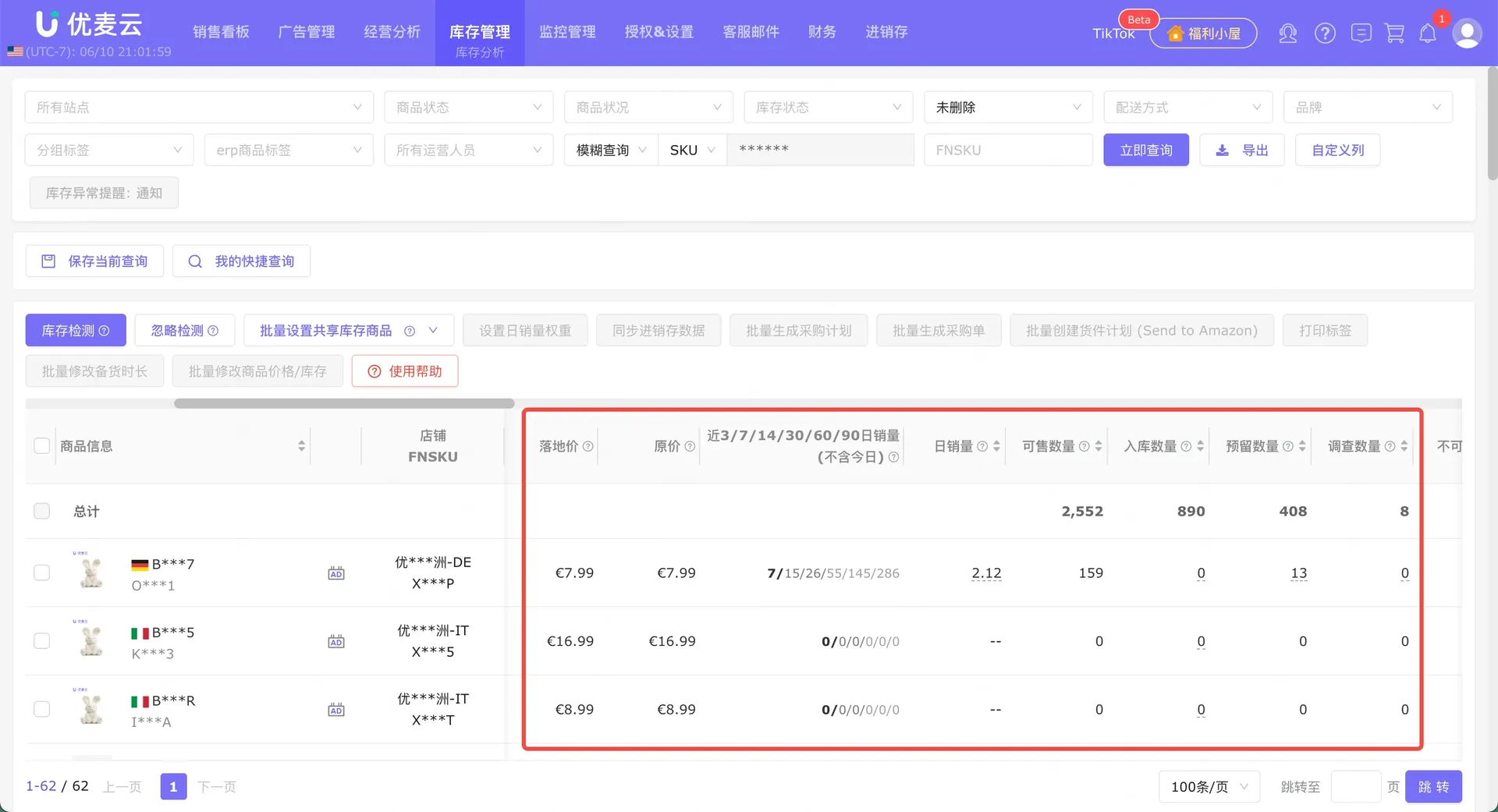Change the 100条/页 page size dropdown
Screen dimensions: 1498x812
point(1209,786)
